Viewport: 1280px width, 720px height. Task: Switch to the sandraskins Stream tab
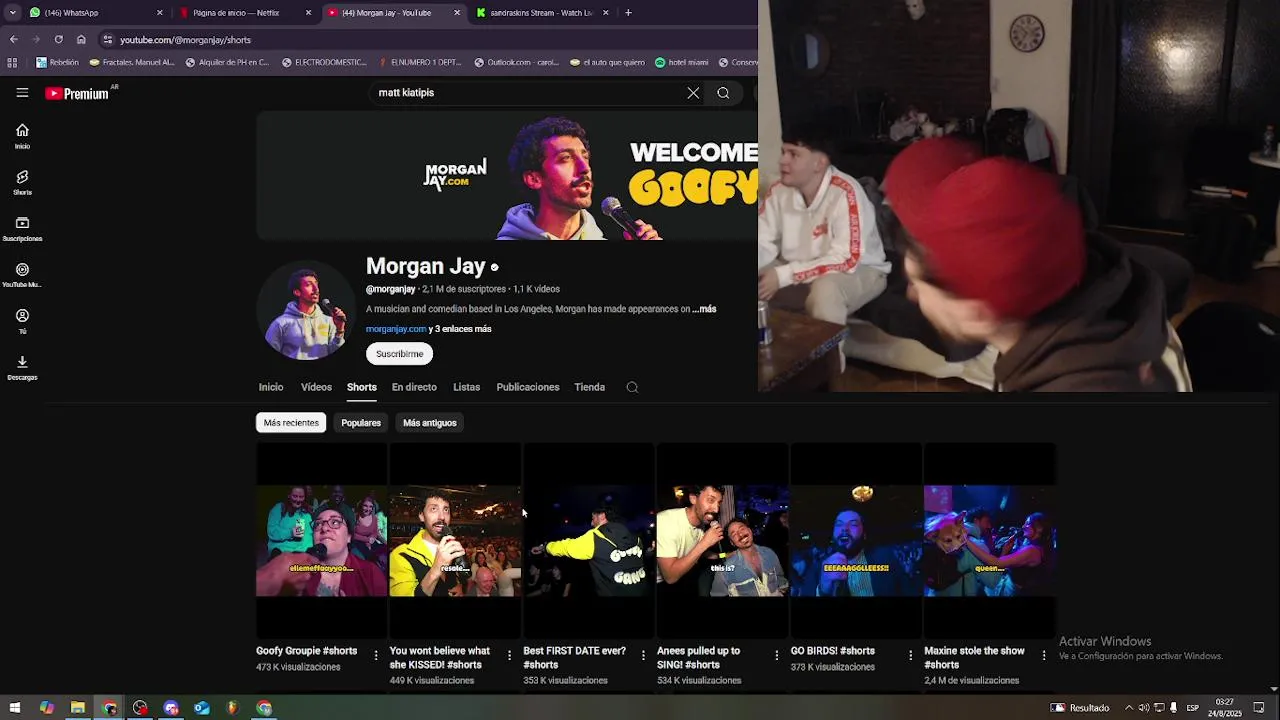click(541, 13)
